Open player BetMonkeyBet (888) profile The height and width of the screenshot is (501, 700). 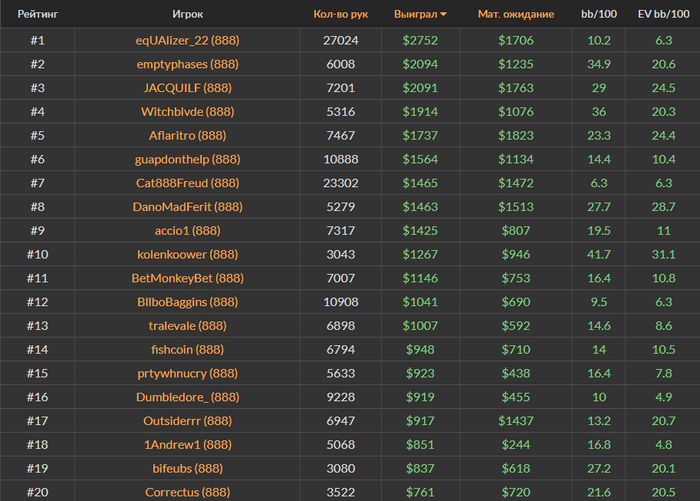coord(188,278)
